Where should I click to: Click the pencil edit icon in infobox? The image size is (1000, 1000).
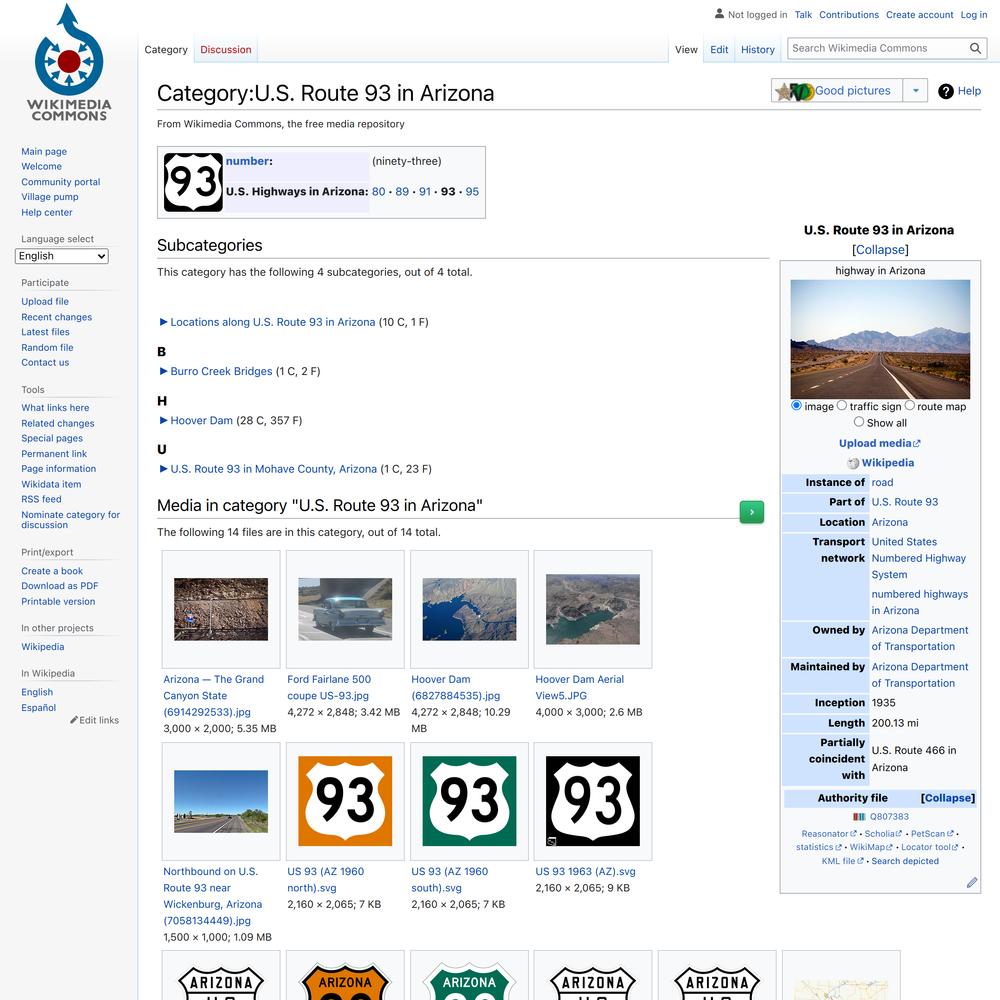coord(971,883)
